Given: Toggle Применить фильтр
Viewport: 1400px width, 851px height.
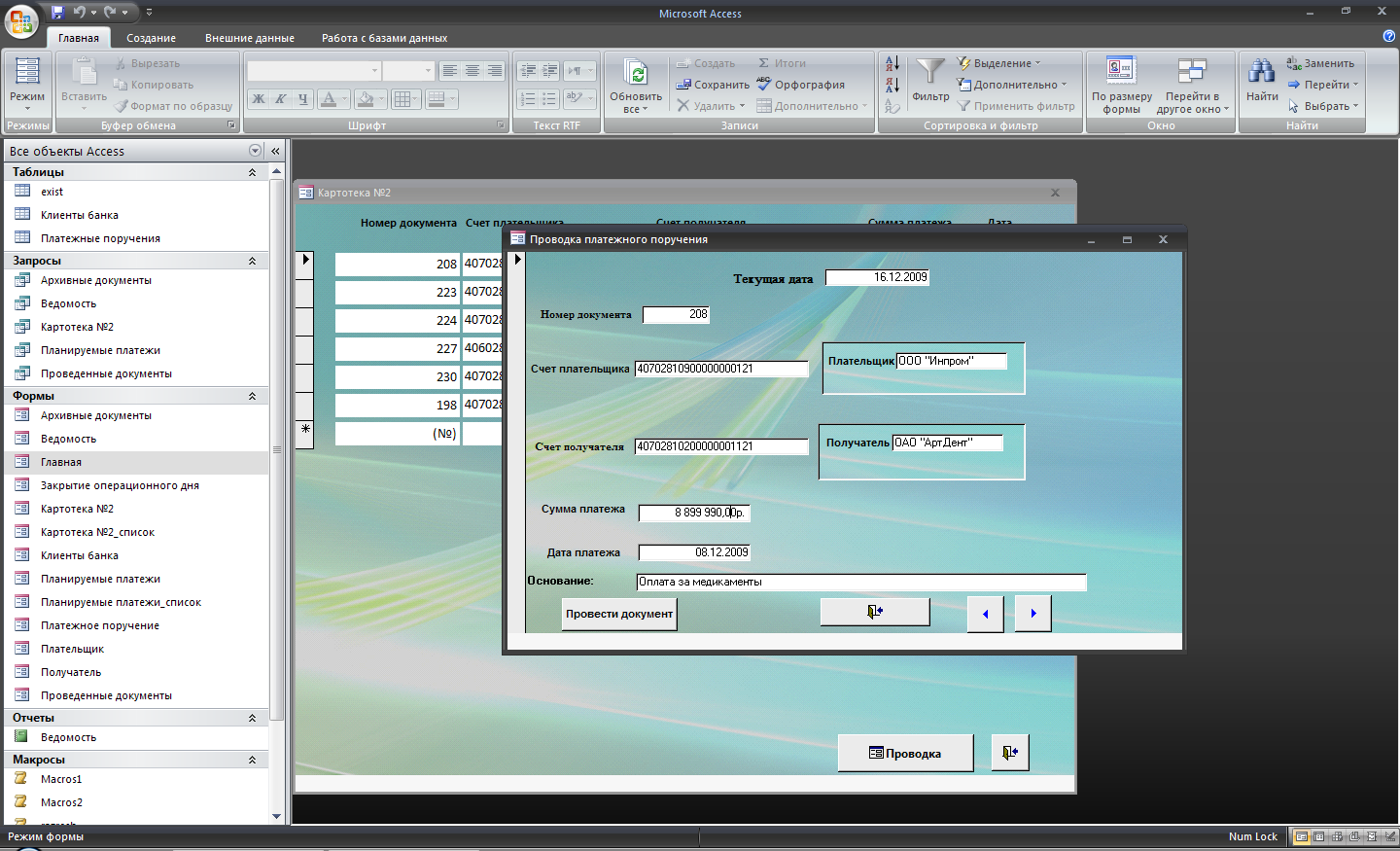Looking at the screenshot, I should click(1016, 106).
